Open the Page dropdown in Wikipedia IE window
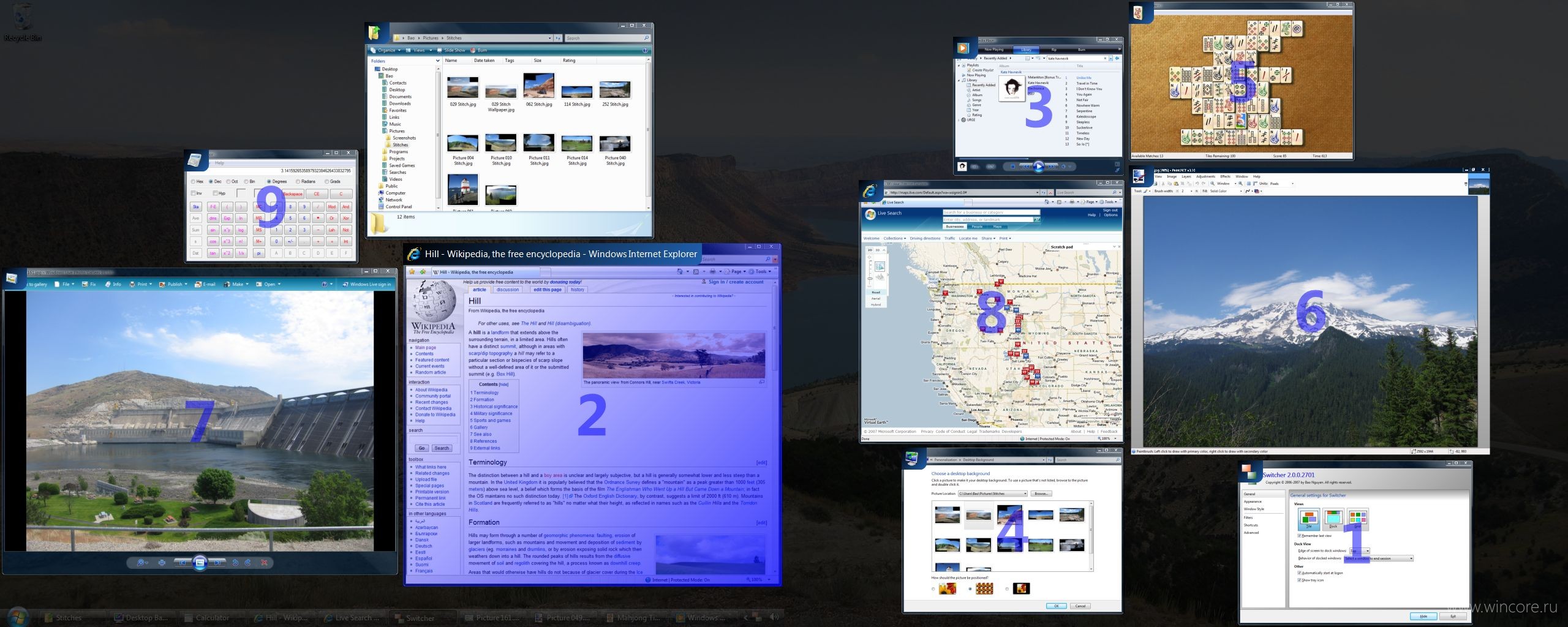Screen dimensions: 1568x627 click(x=734, y=271)
